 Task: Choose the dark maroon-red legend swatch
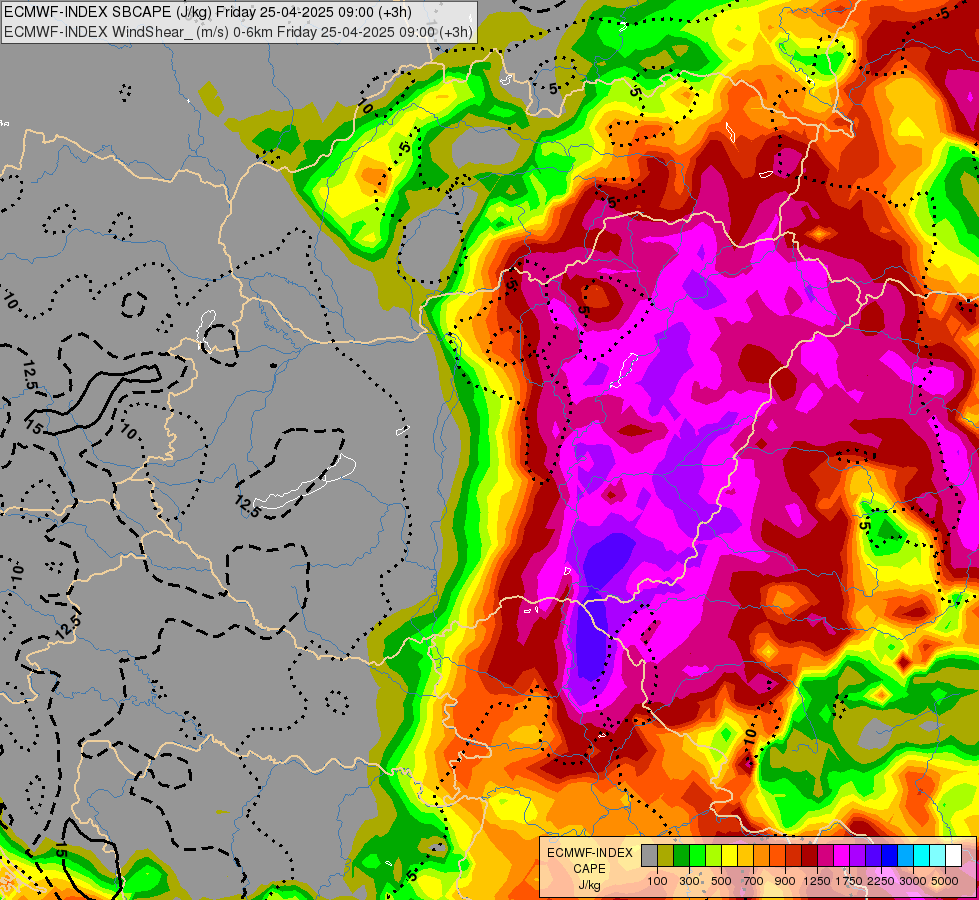810,856
